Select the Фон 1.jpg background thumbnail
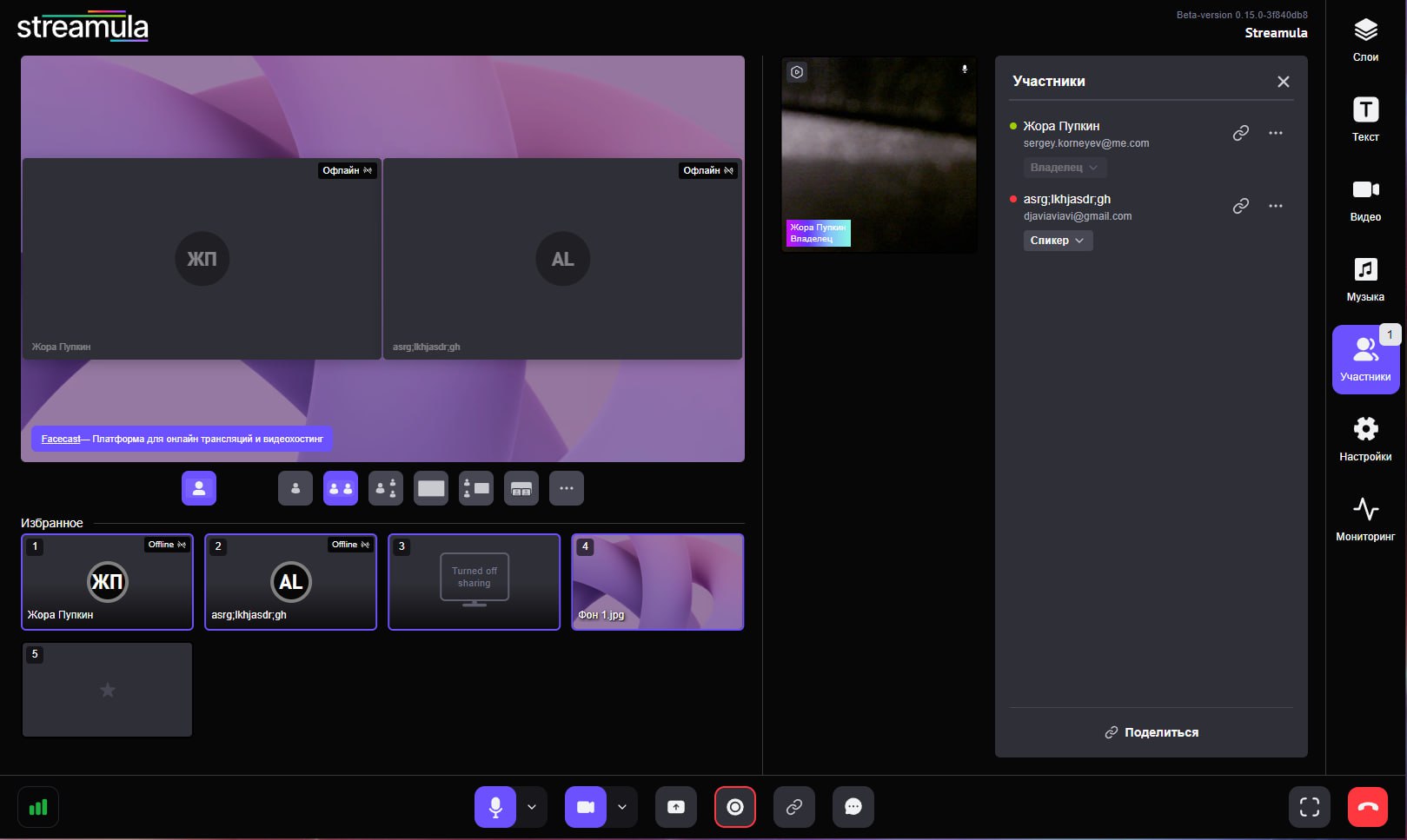The width and height of the screenshot is (1407, 840). [x=657, y=581]
